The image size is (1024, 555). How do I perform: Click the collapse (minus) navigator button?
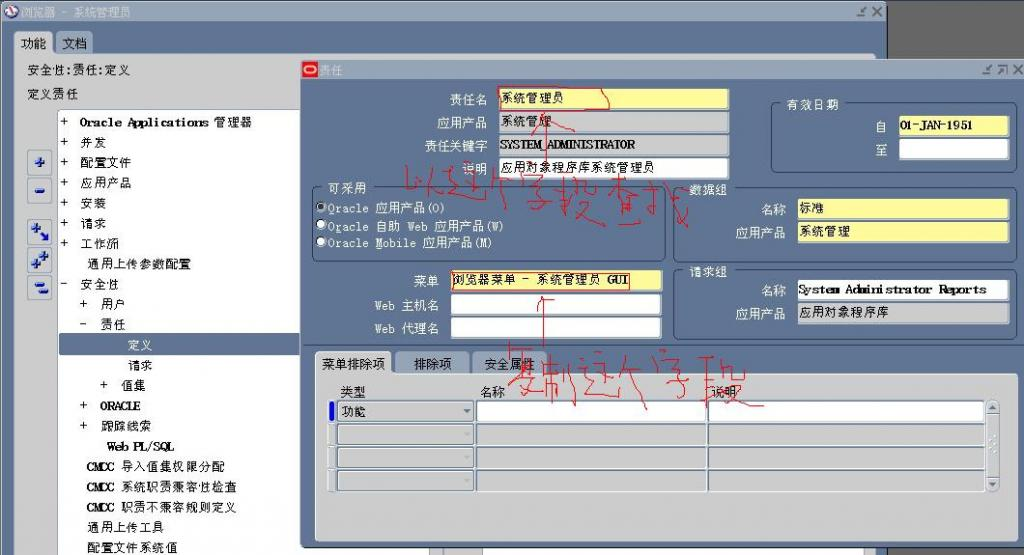[39, 191]
